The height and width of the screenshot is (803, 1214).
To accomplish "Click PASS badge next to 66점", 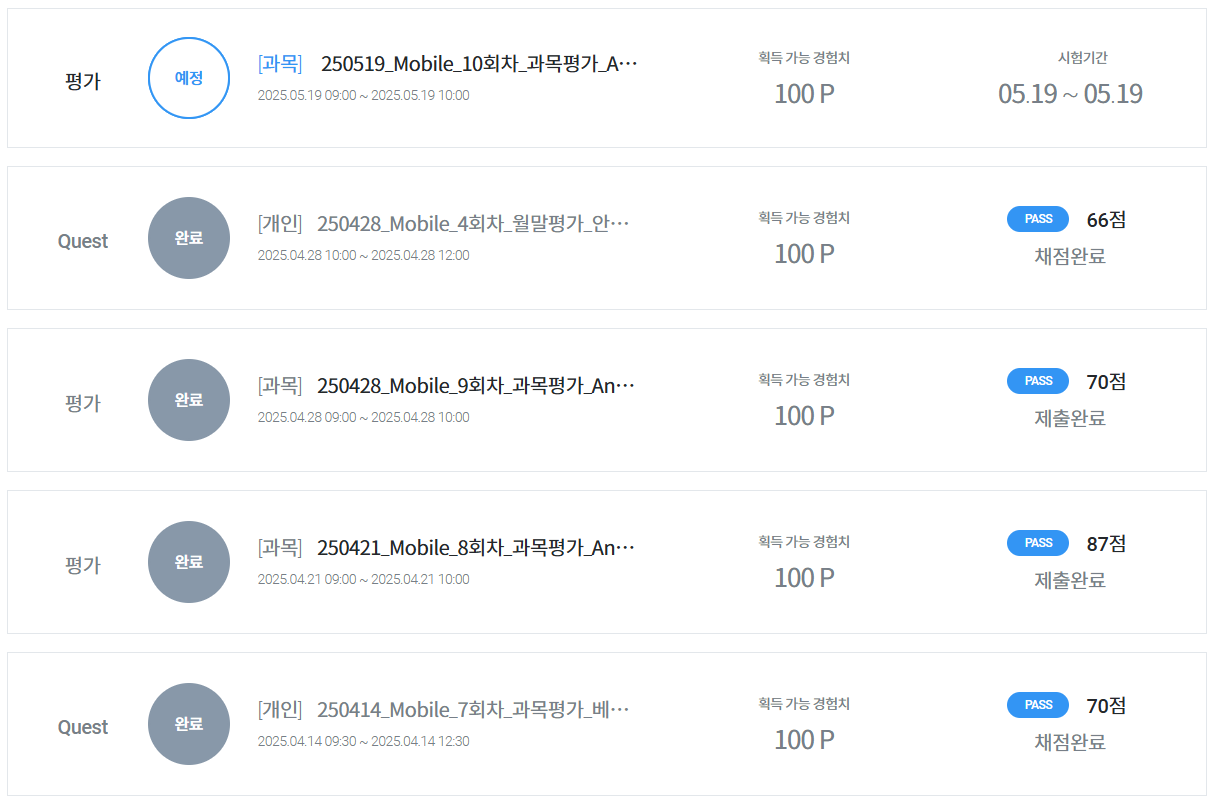I will point(1038,219).
